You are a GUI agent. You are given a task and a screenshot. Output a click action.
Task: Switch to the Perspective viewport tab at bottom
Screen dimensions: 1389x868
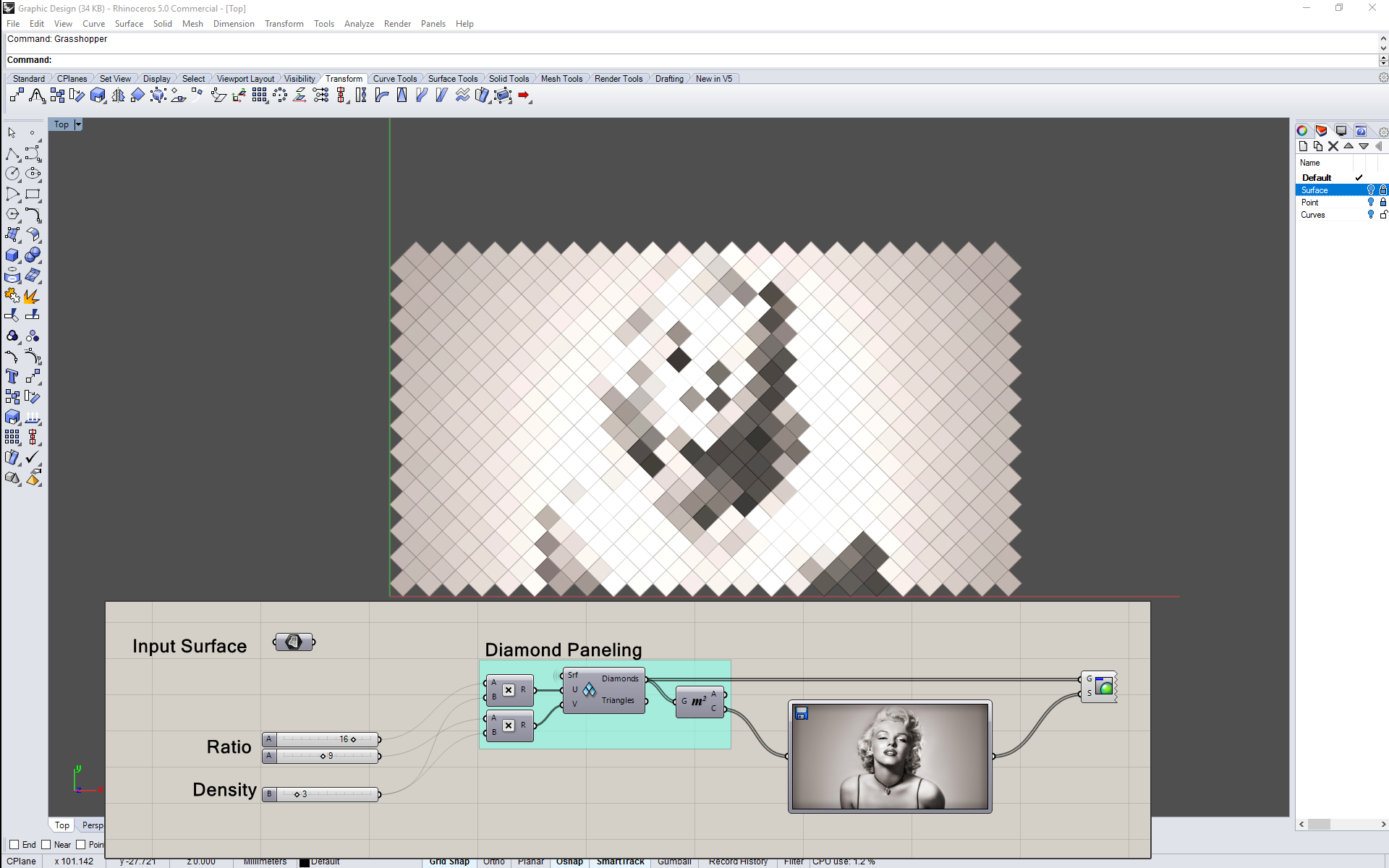click(x=91, y=825)
